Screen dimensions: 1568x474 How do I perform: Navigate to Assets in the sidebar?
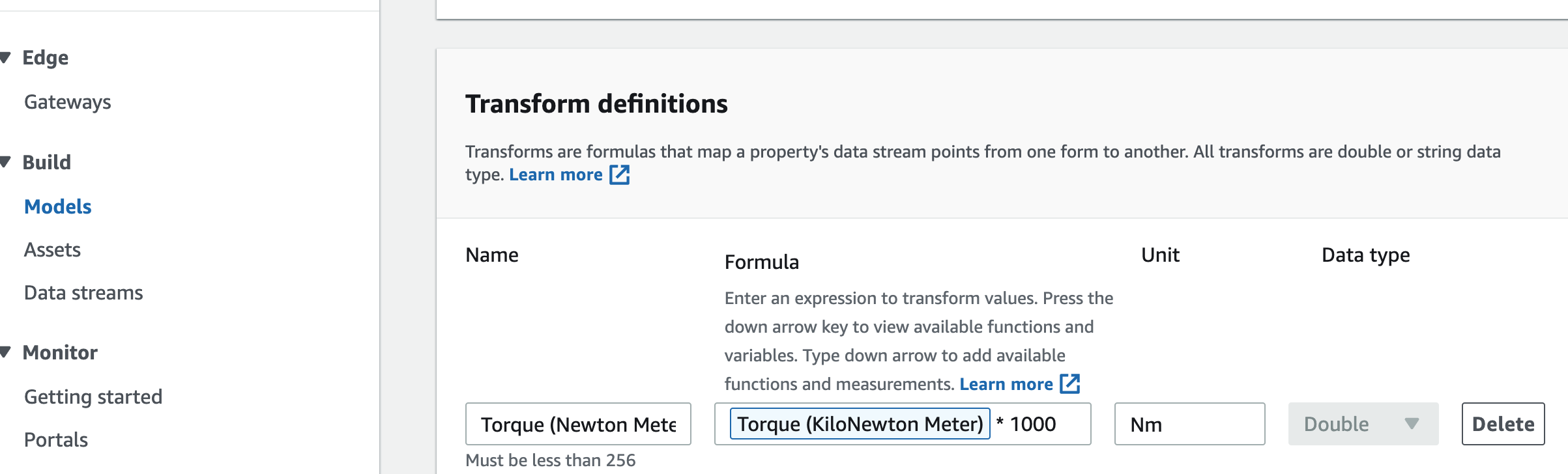tap(53, 249)
